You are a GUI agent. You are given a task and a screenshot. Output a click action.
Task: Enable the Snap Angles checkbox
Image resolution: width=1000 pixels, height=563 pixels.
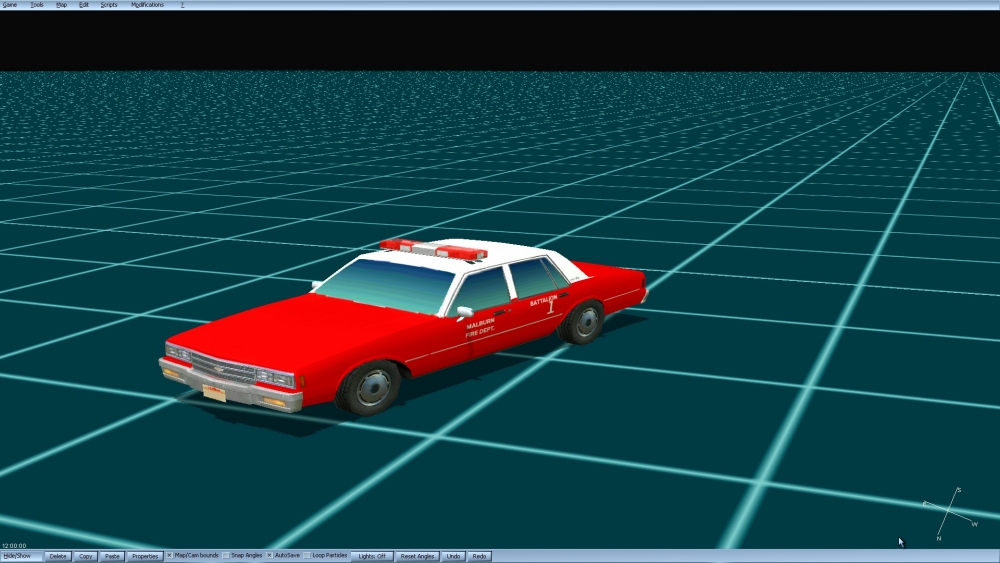pos(226,555)
